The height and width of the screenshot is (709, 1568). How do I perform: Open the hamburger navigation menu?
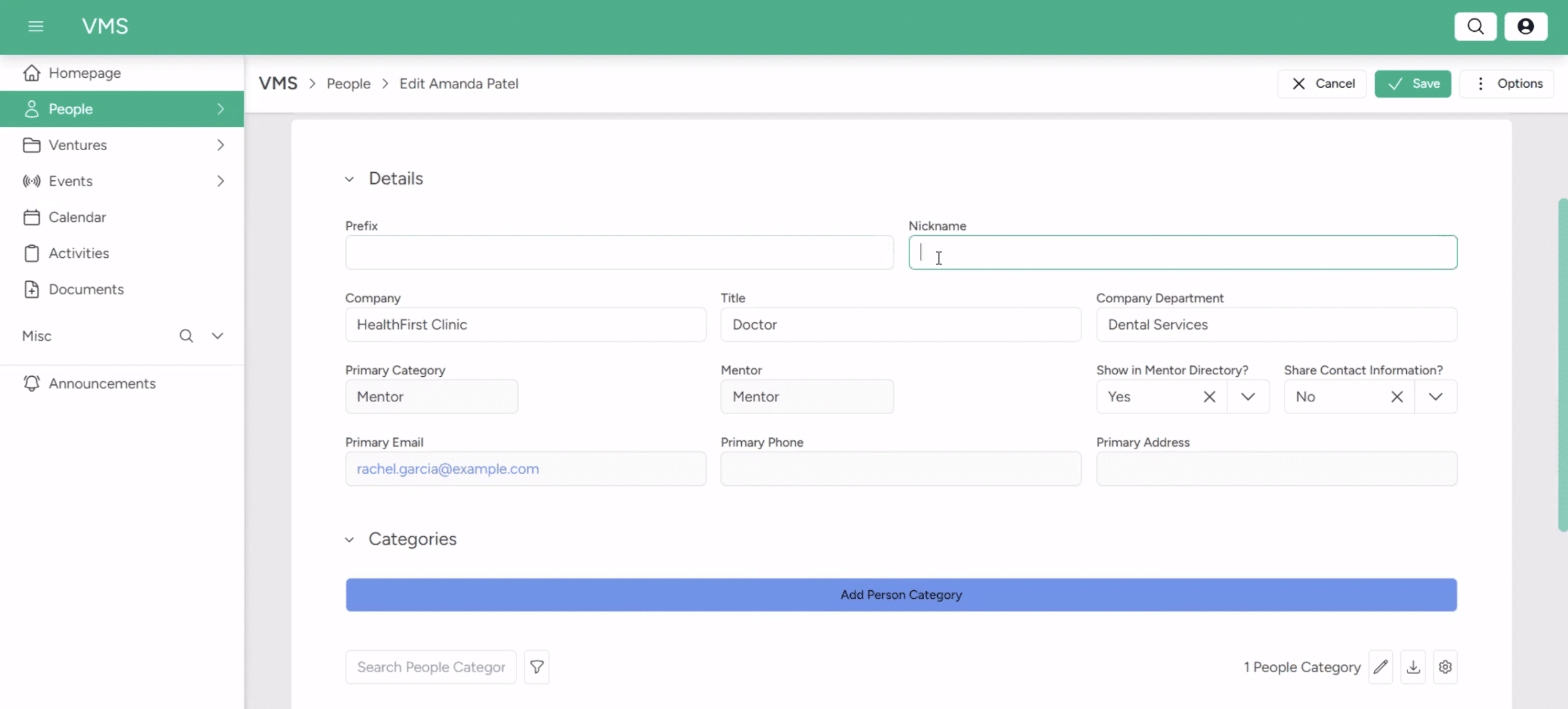point(36,26)
